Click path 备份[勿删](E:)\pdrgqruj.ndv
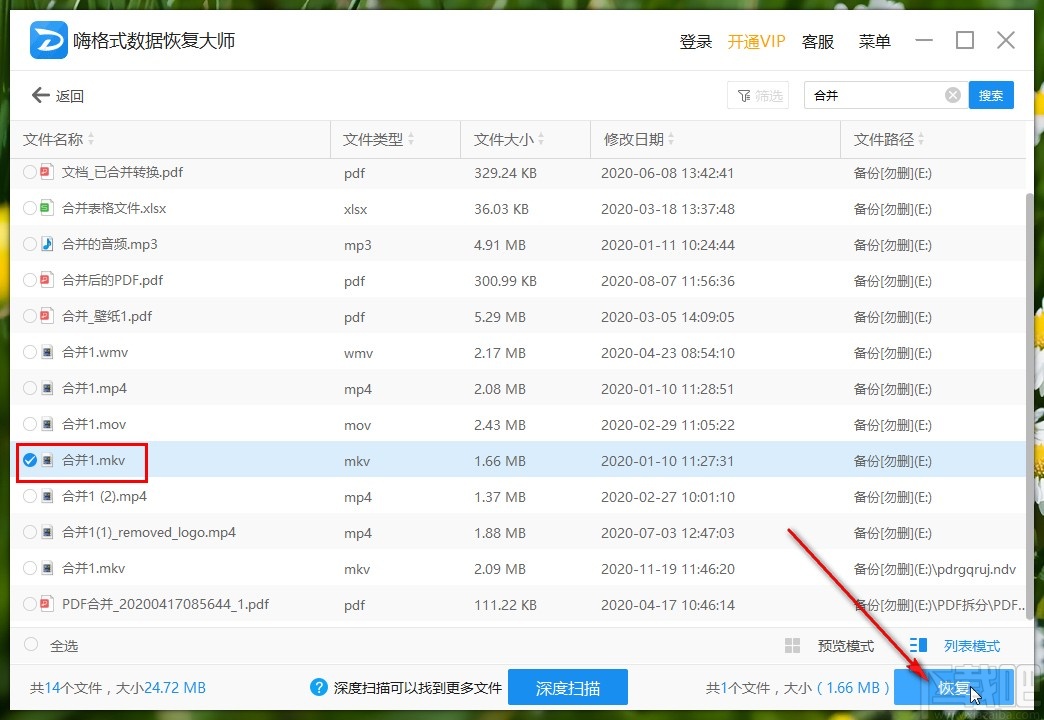This screenshot has width=1044, height=720. (x=935, y=568)
